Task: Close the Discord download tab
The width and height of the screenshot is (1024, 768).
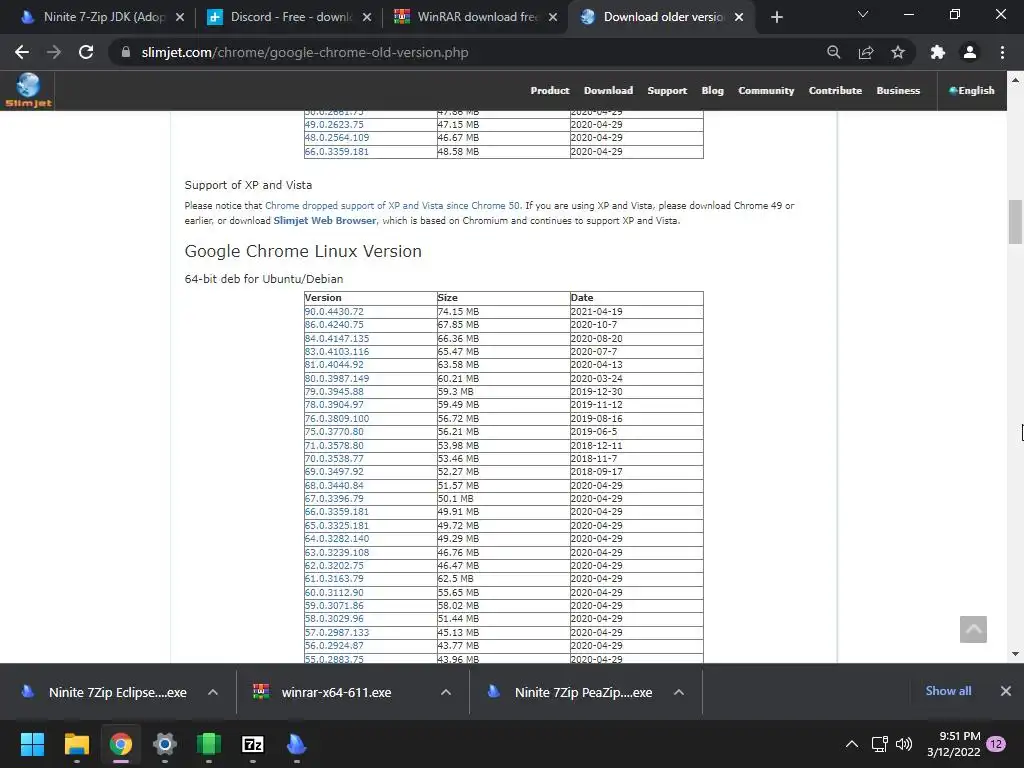Action: tap(367, 17)
